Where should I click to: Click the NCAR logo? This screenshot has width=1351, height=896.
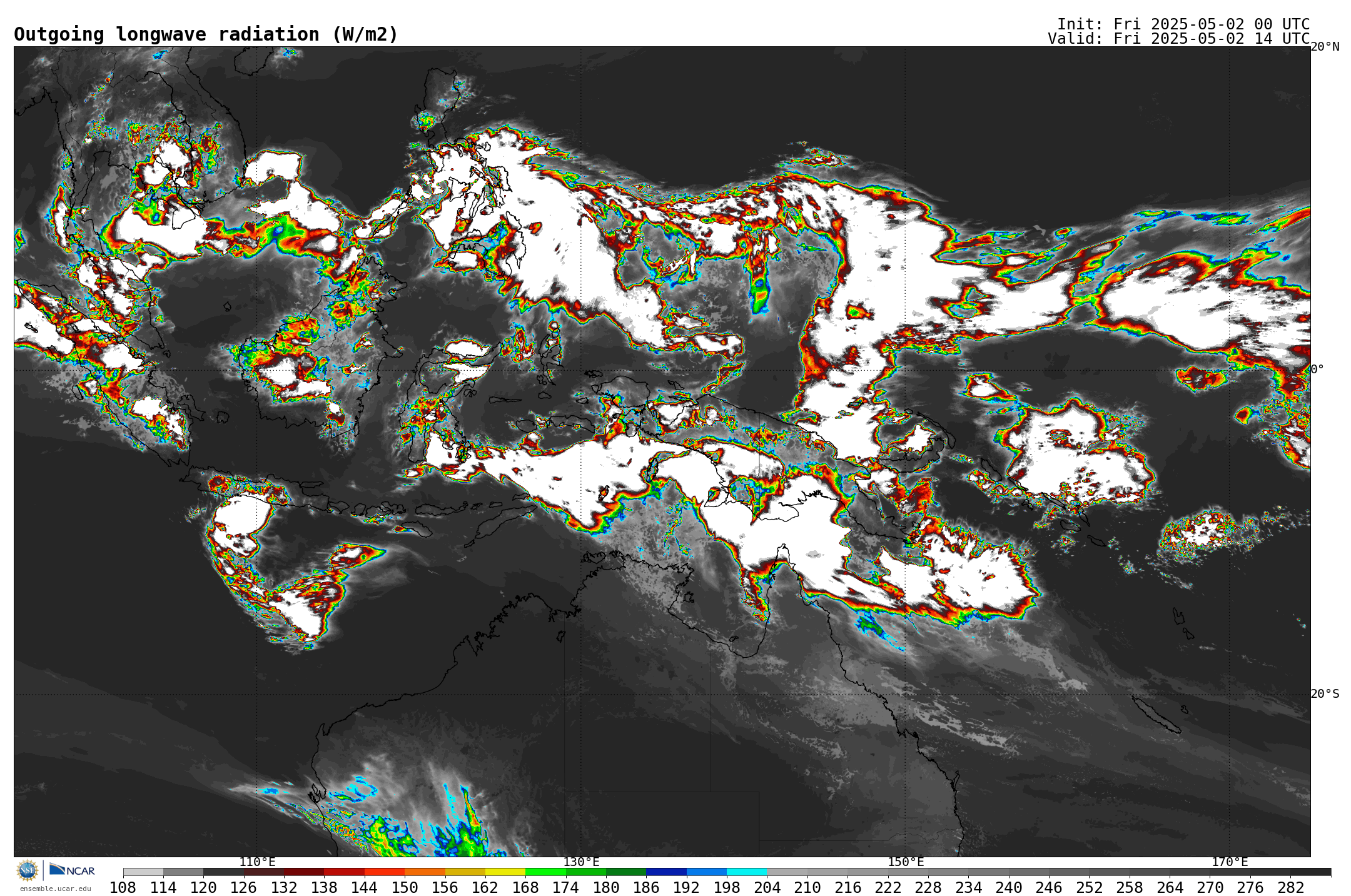tap(72, 870)
